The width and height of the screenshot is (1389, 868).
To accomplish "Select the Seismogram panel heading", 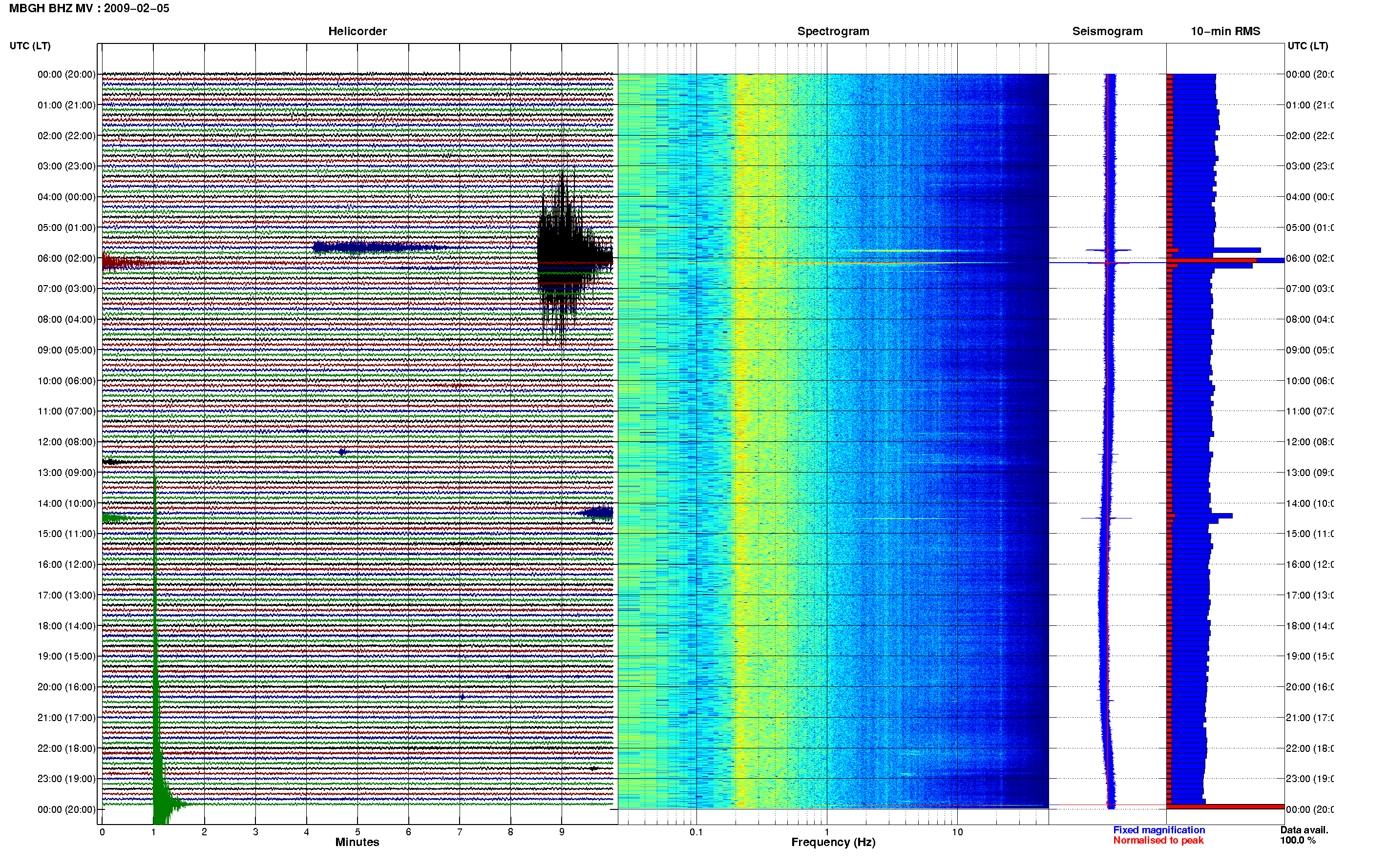I will (1108, 31).
